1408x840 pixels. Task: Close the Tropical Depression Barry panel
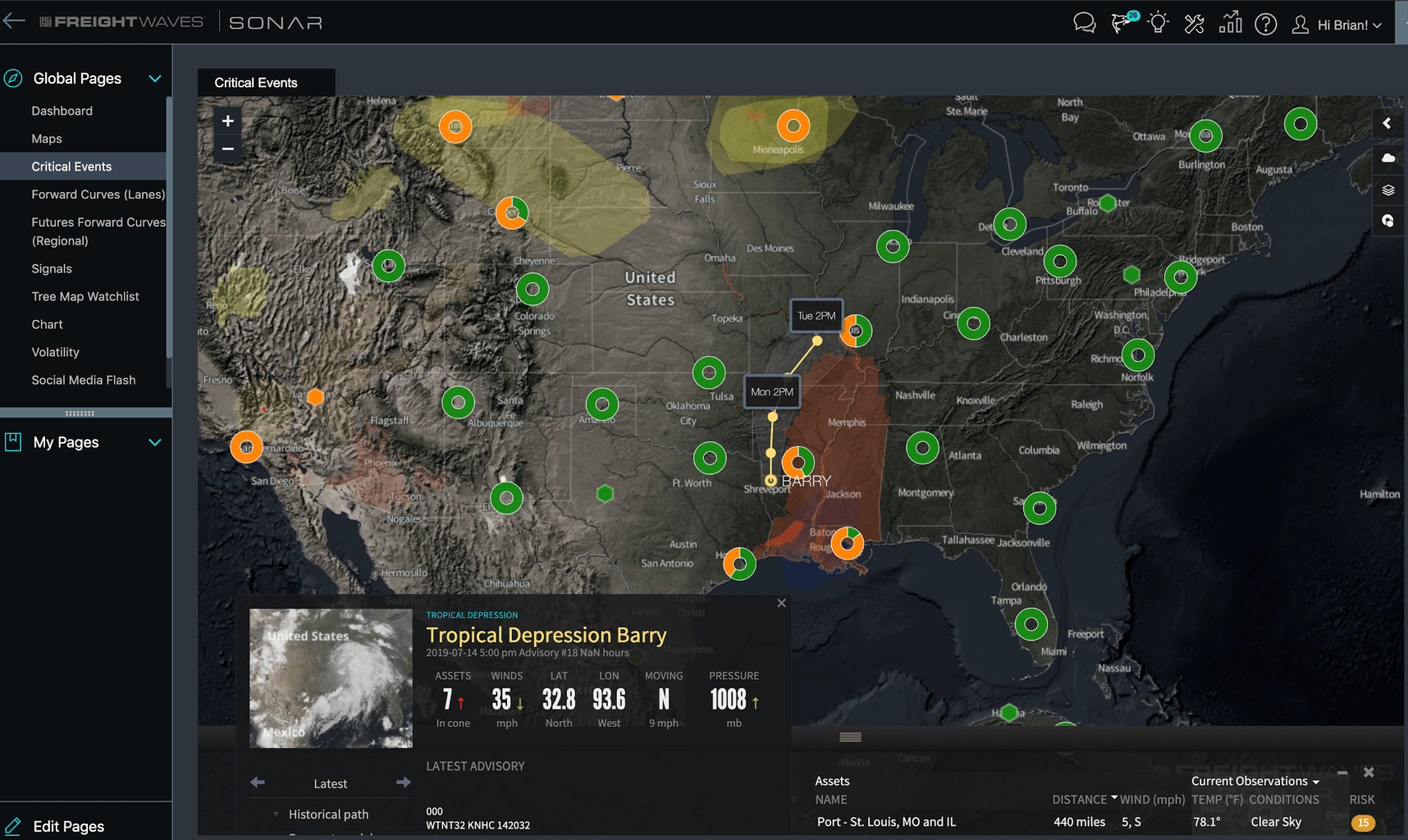click(781, 603)
